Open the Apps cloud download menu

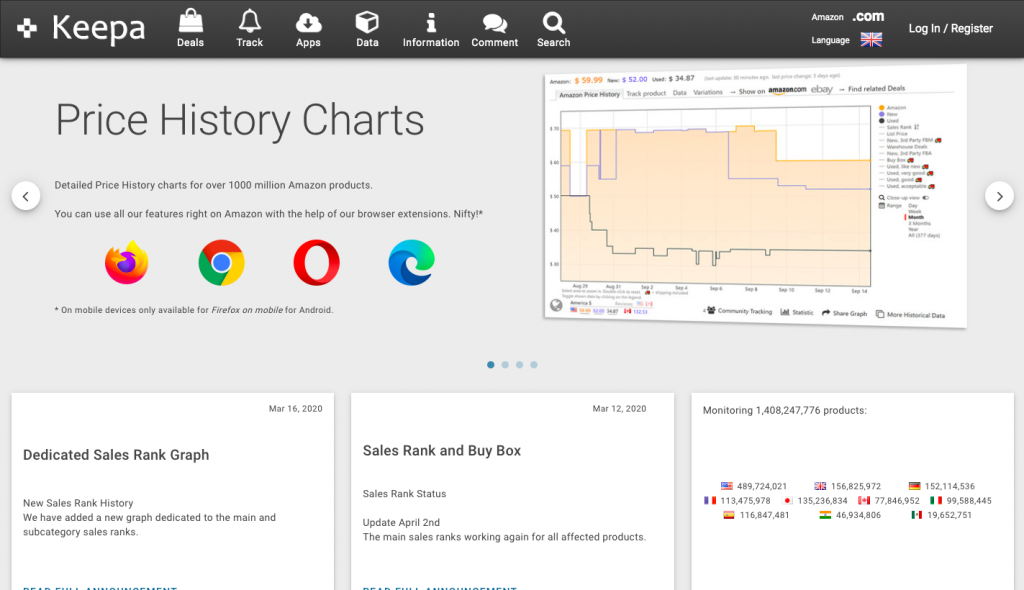click(308, 29)
